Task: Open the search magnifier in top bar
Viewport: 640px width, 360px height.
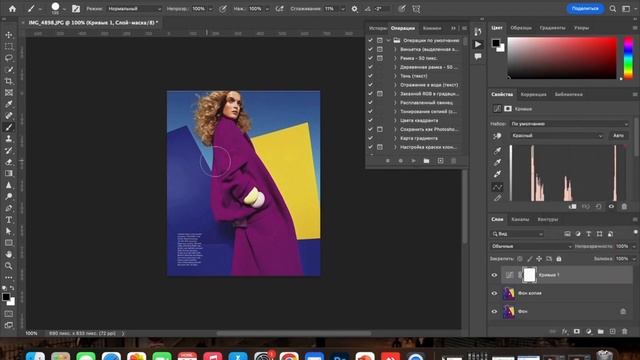Action: [x=613, y=9]
